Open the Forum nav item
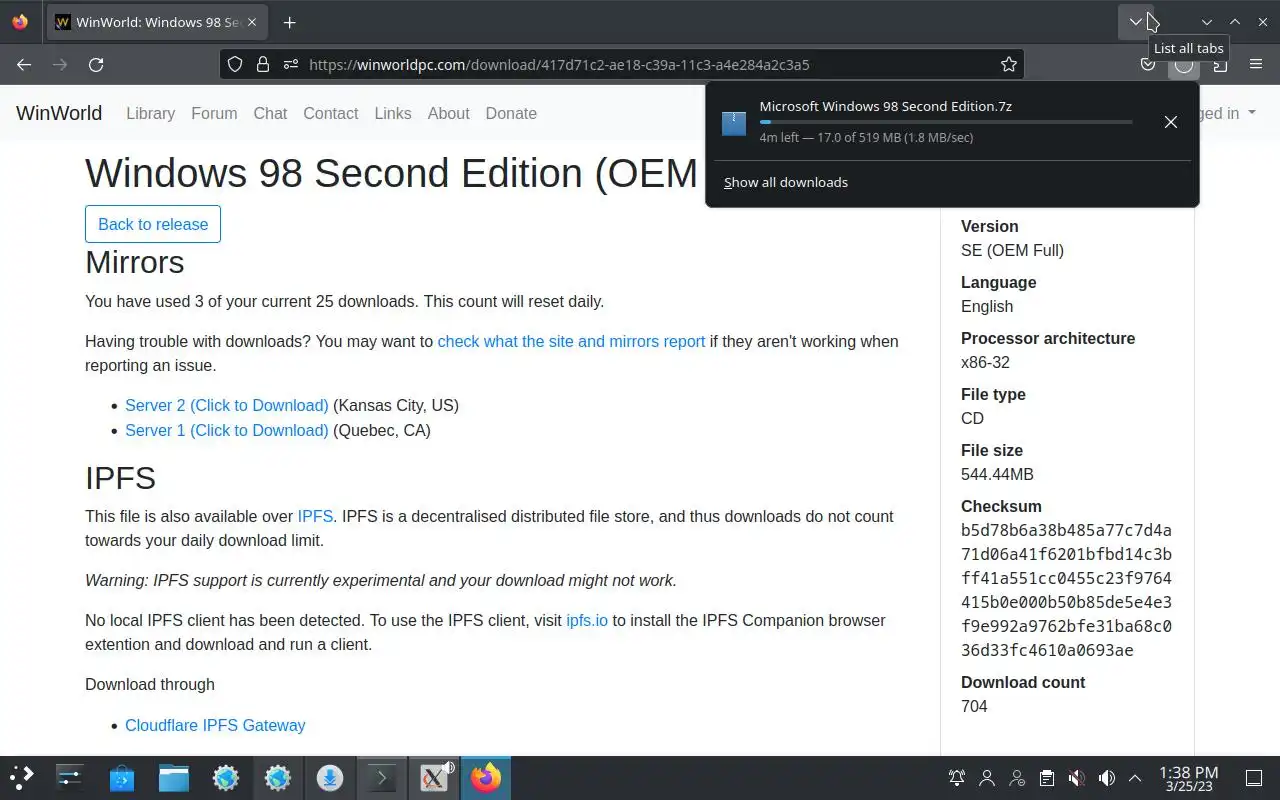 coord(214,113)
